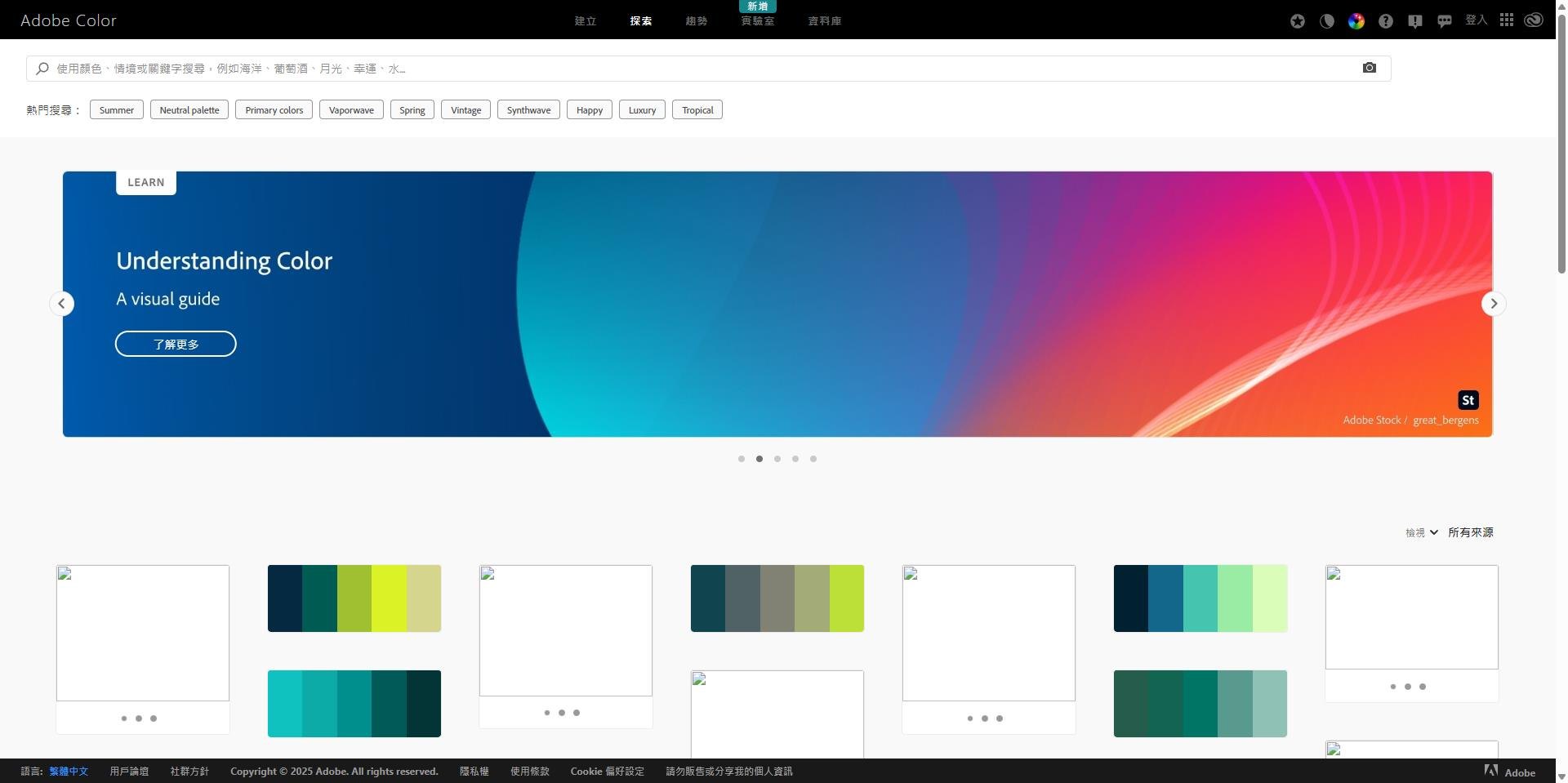Click the magnifier icon in search field
Screen dimensions: 1568x783
(42, 69)
